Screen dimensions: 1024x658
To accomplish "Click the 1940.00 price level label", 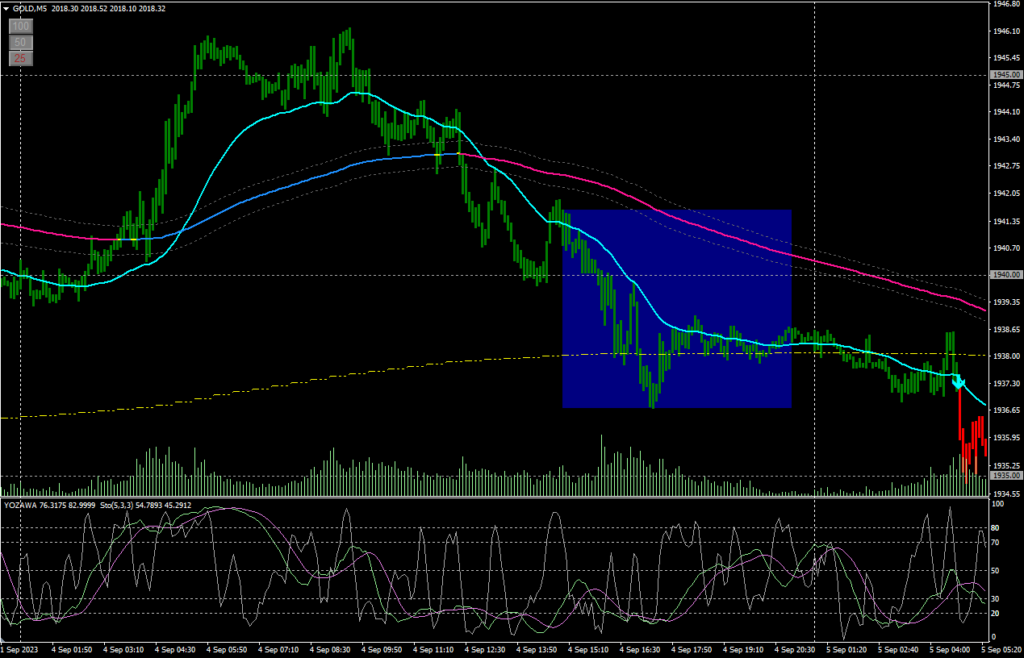I will coord(1004,275).
